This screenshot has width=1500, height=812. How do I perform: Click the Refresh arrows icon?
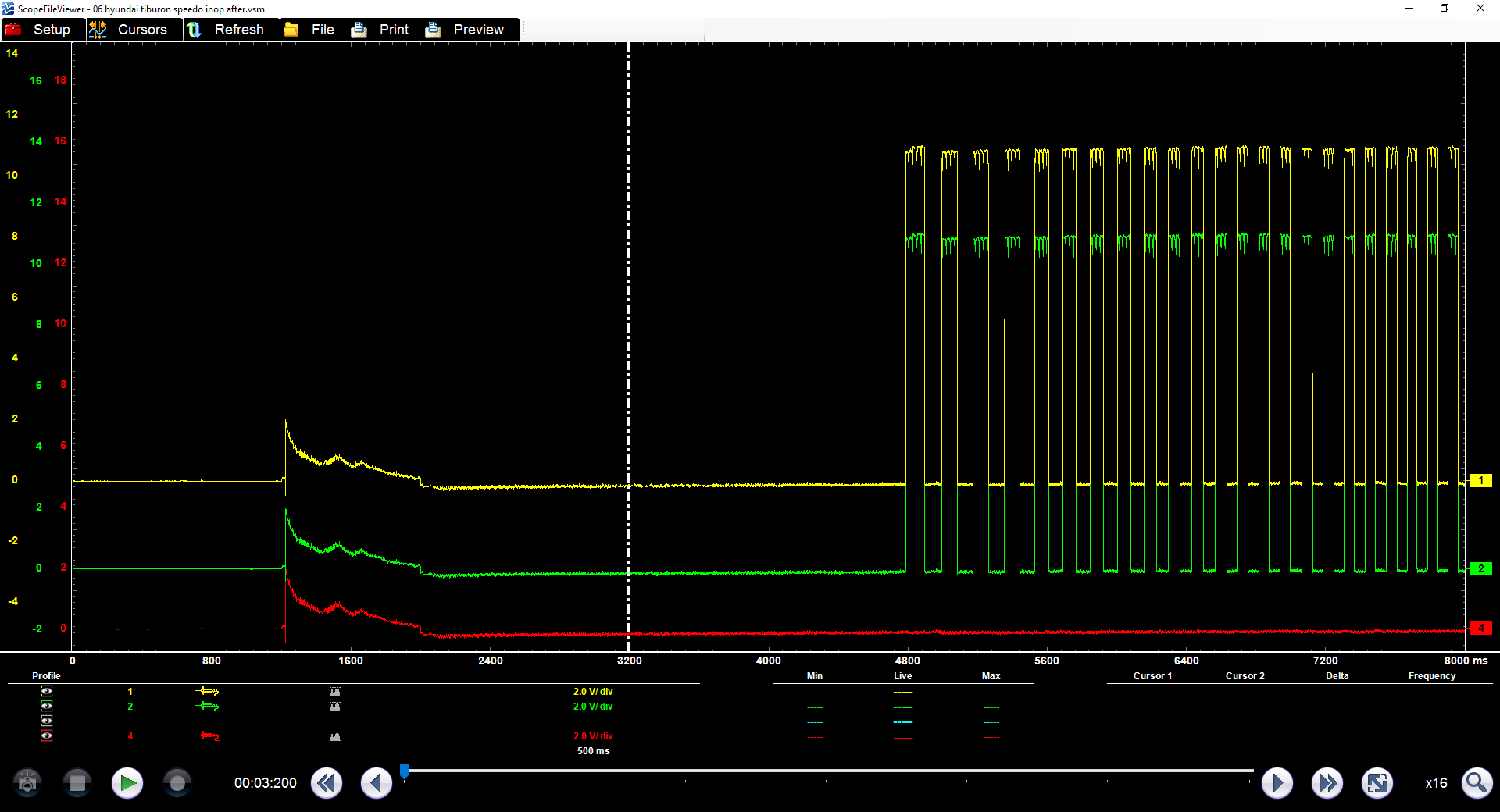pos(195,30)
